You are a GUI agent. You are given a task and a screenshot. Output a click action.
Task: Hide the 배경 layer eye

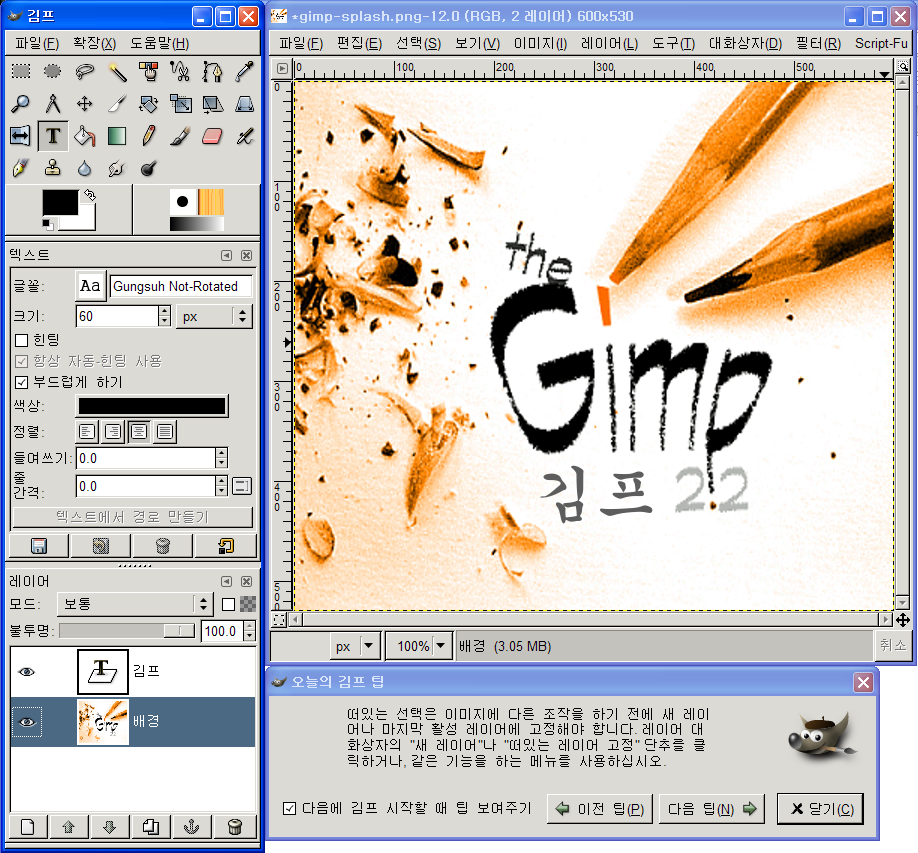tap(27, 722)
